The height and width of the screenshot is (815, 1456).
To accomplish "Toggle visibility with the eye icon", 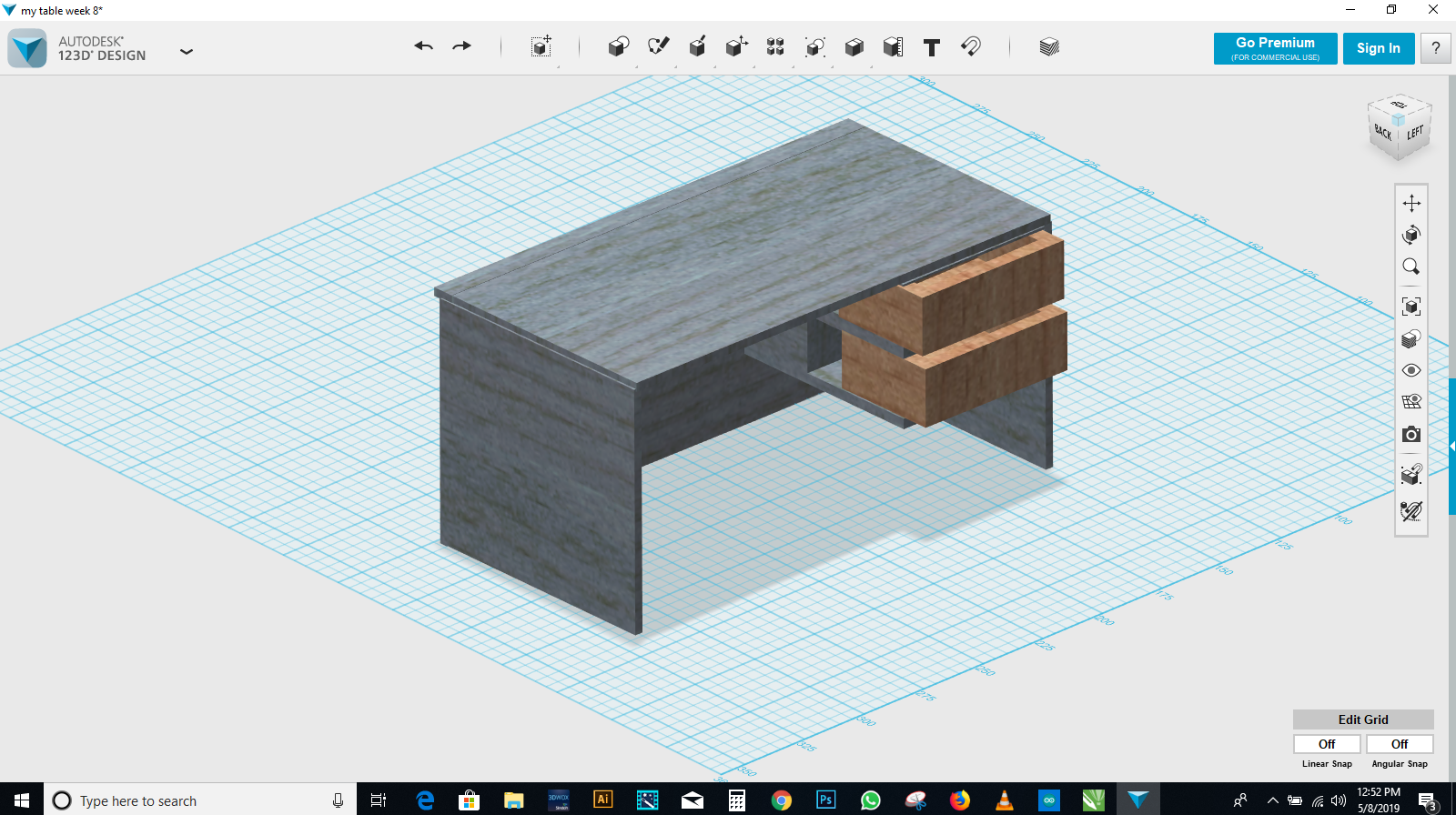I will coord(1411,370).
